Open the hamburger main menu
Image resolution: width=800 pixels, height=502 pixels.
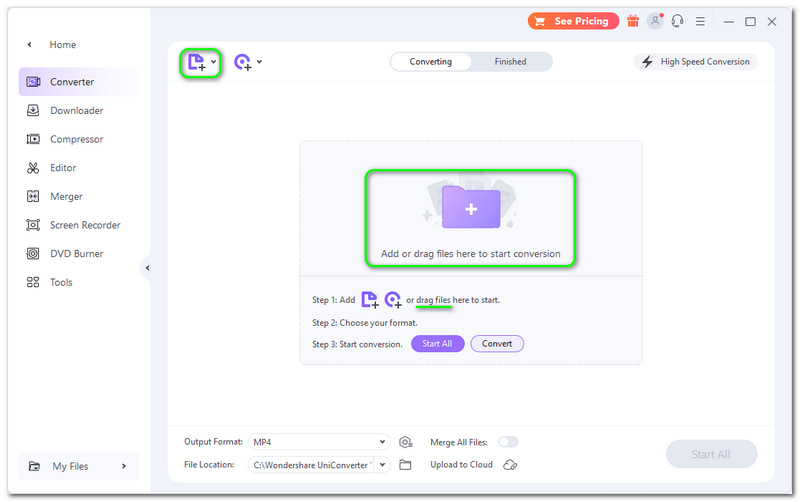tap(701, 21)
